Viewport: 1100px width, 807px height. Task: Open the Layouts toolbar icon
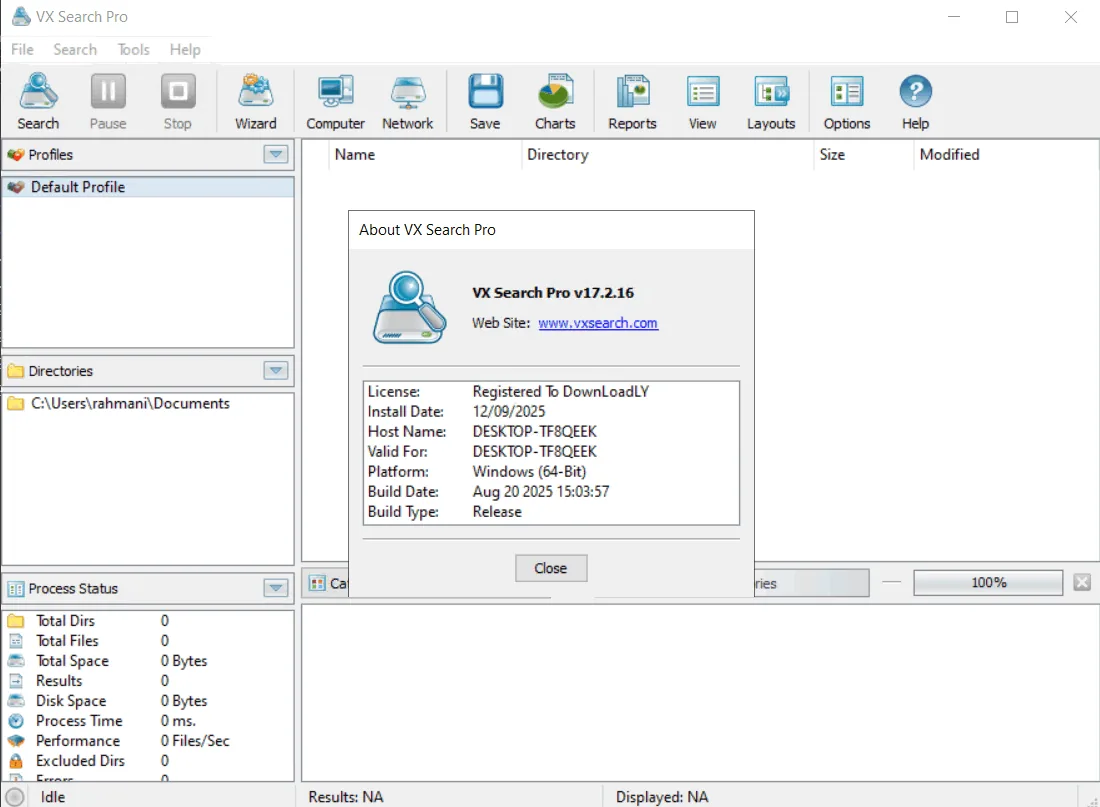pos(771,102)
